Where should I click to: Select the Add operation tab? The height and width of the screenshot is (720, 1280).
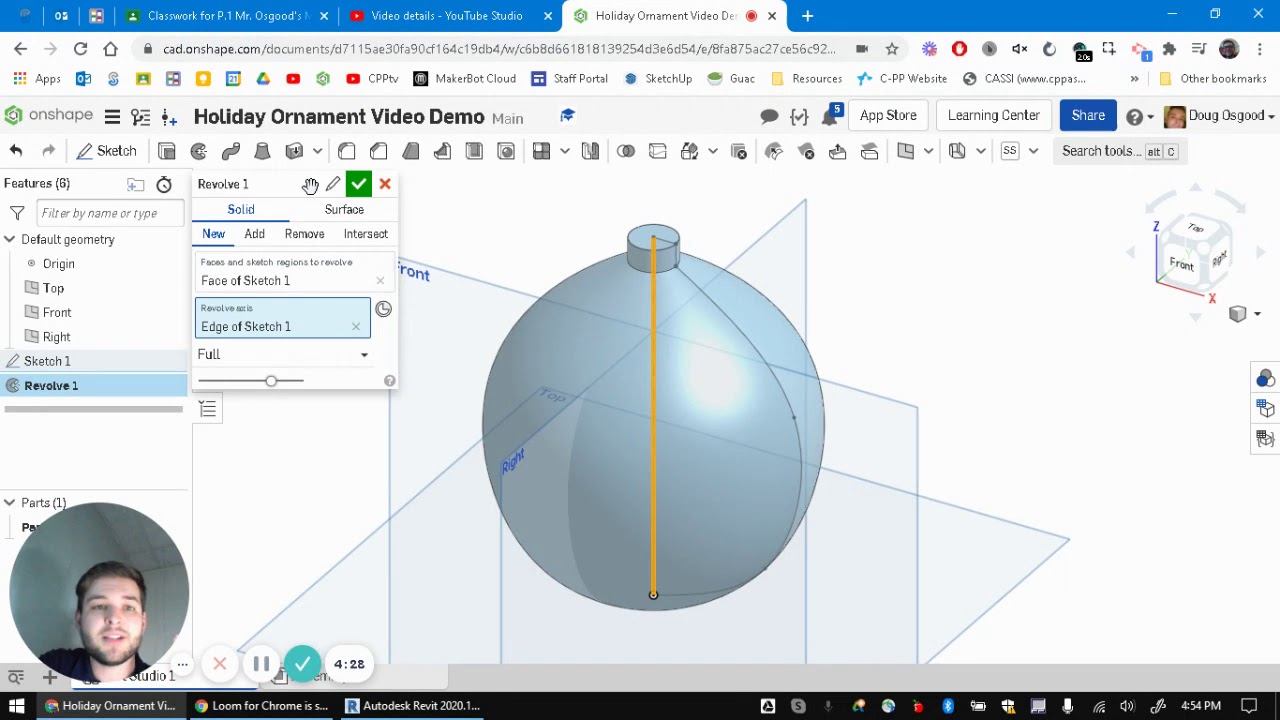255,234
